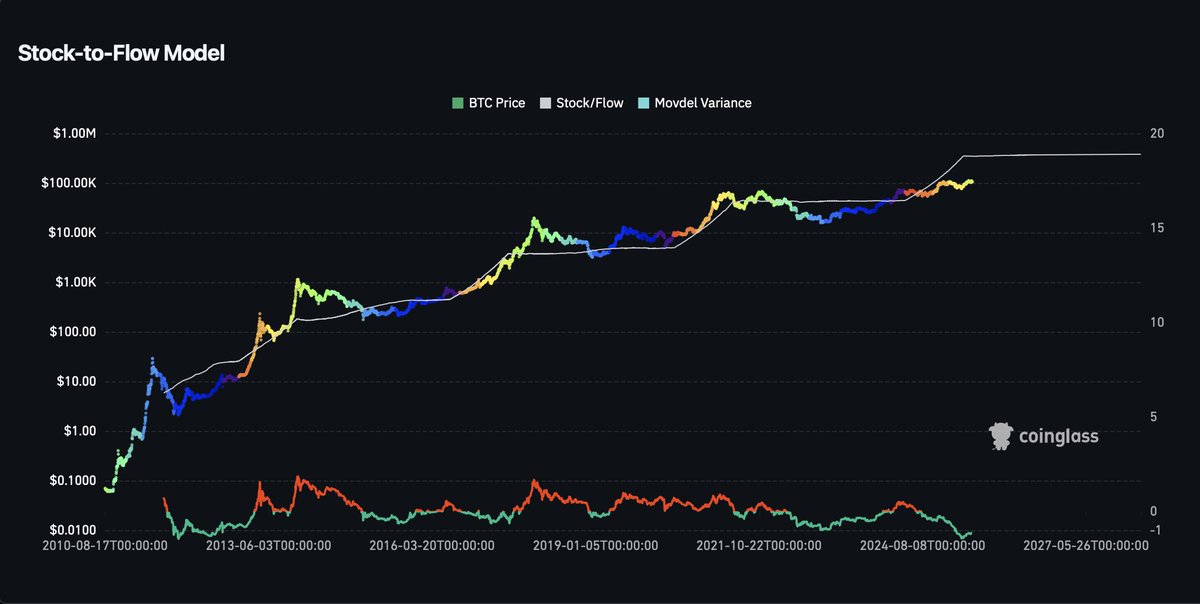Click the $1.00 price axis label
The image size is (1200, 604).
coord(81,431)
